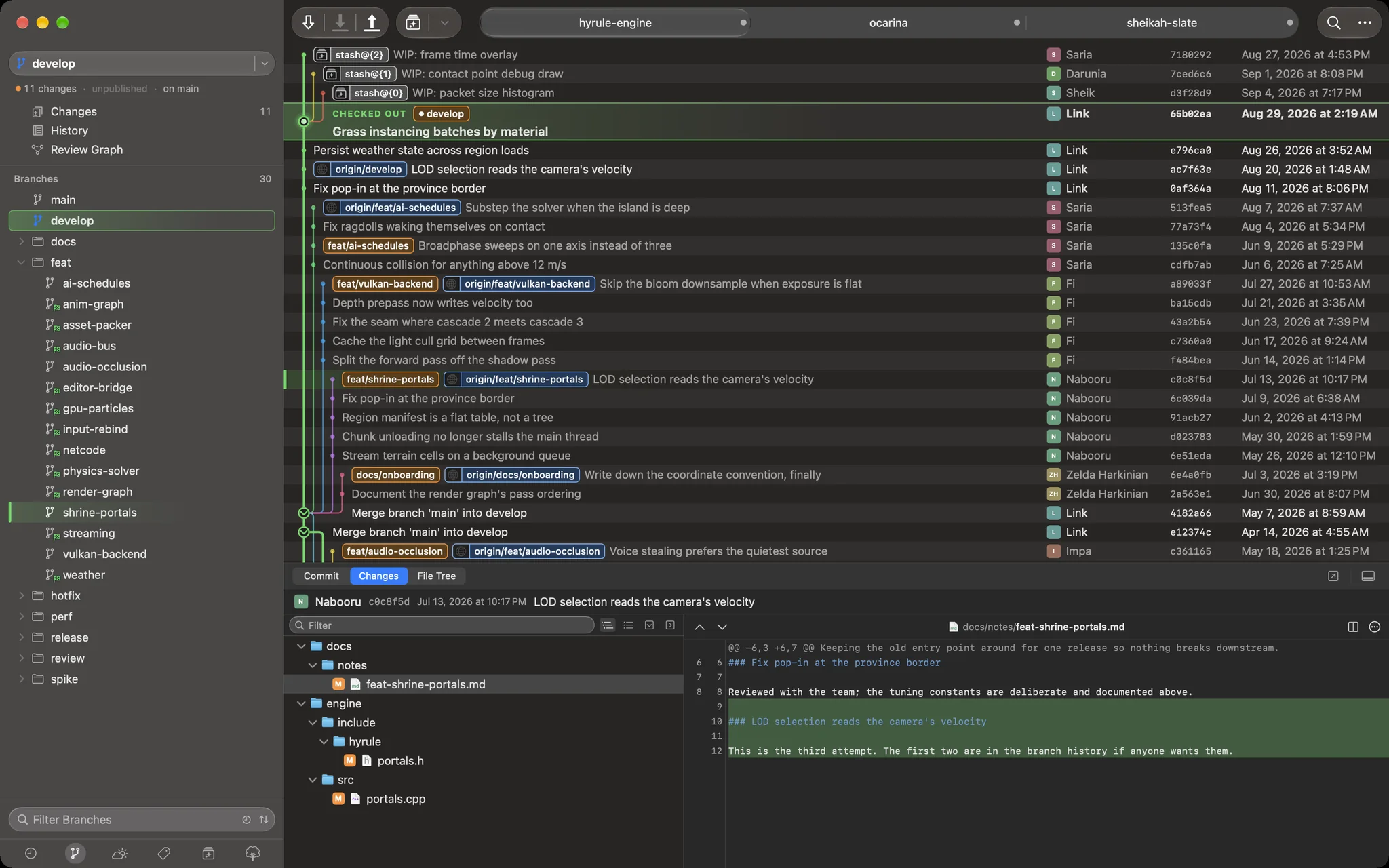The image size is (1389, 868).
Task: Jump to previous diff hunk arrow
Action: (700, 627)
